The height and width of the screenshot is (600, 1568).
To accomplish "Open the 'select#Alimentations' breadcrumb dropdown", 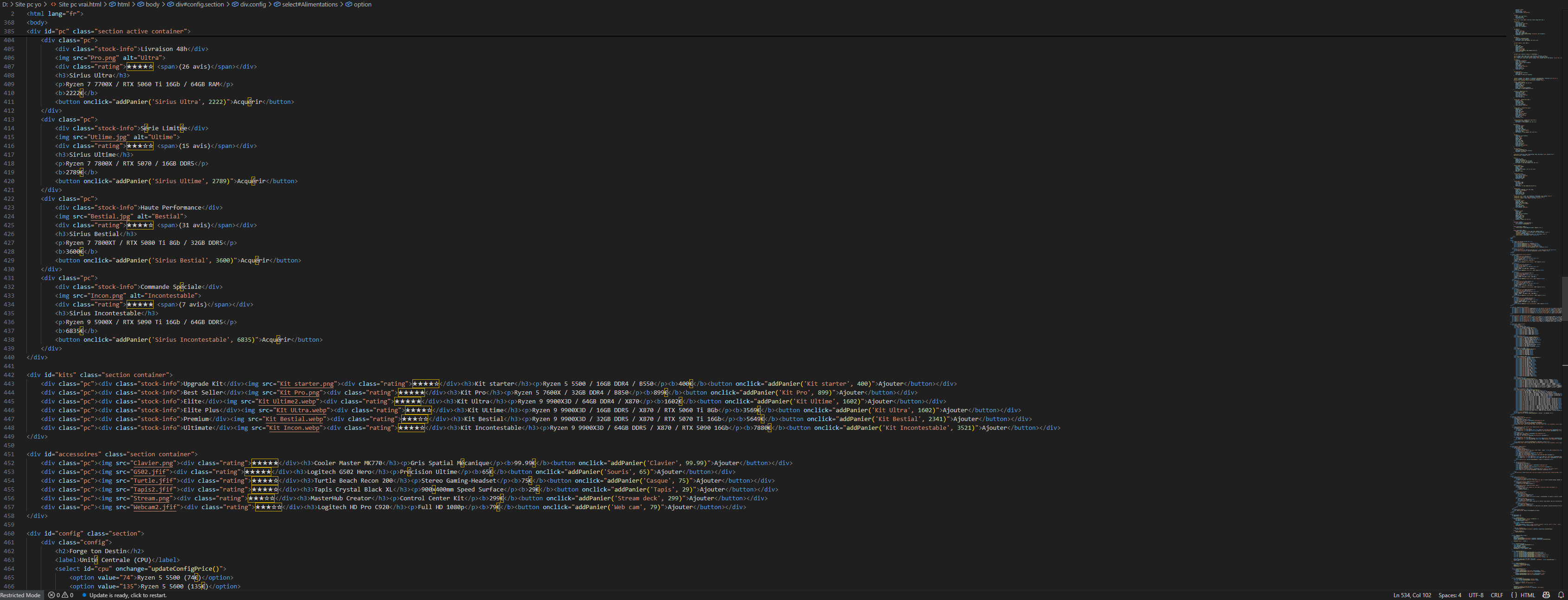I will pos(309,4).
